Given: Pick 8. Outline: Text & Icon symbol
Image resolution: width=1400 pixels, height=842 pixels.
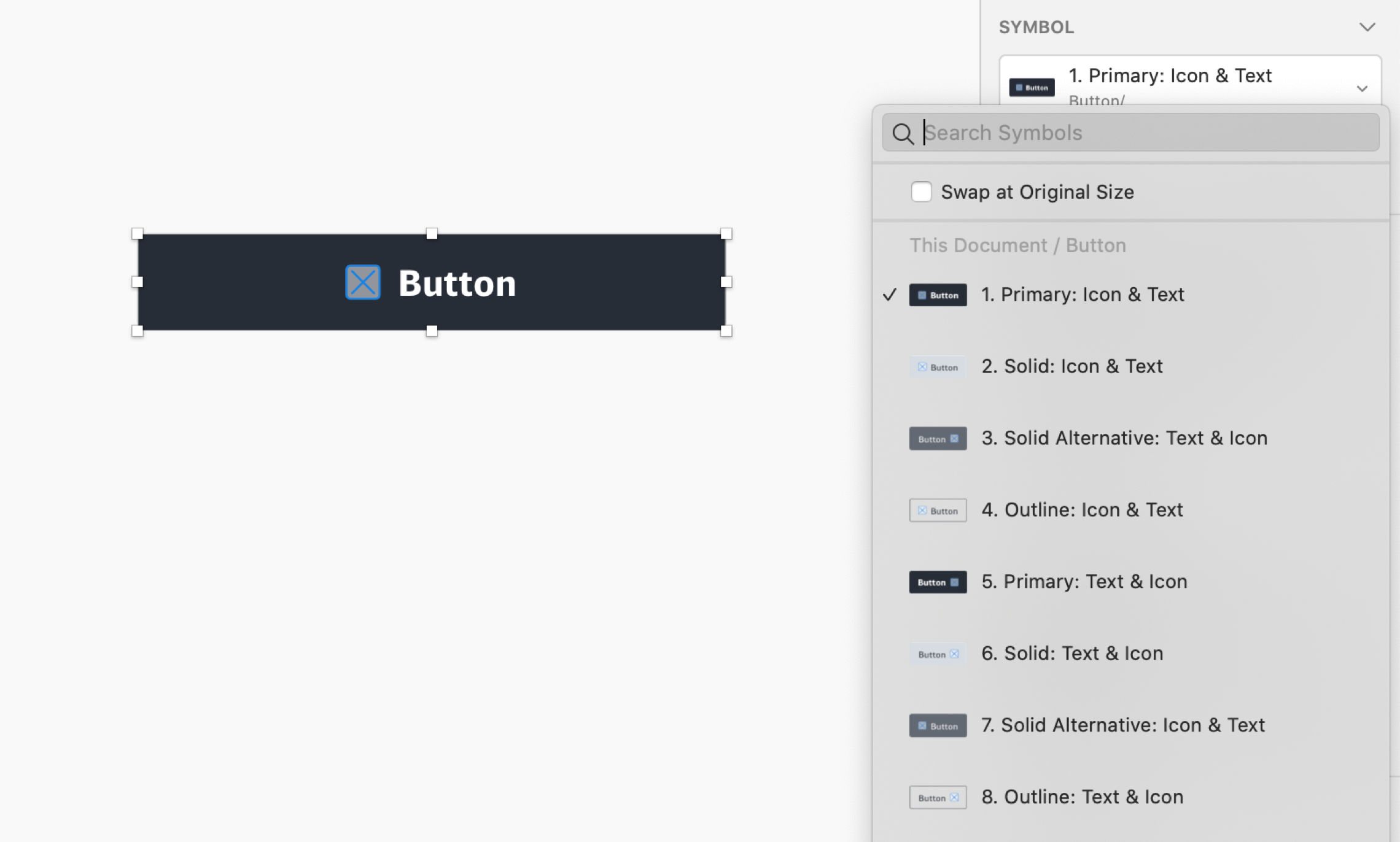Looking at the screenshot, I should tap(1082, 797).
